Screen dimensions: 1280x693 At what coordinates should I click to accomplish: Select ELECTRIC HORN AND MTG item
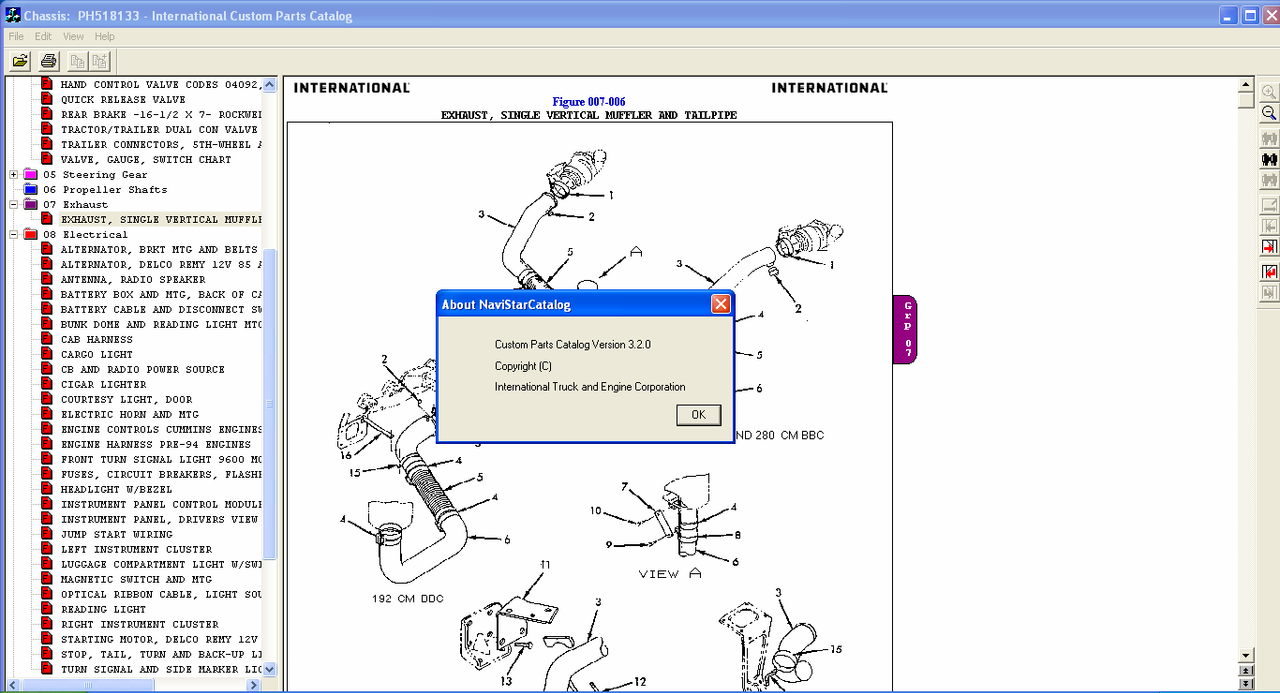[130, 414]
